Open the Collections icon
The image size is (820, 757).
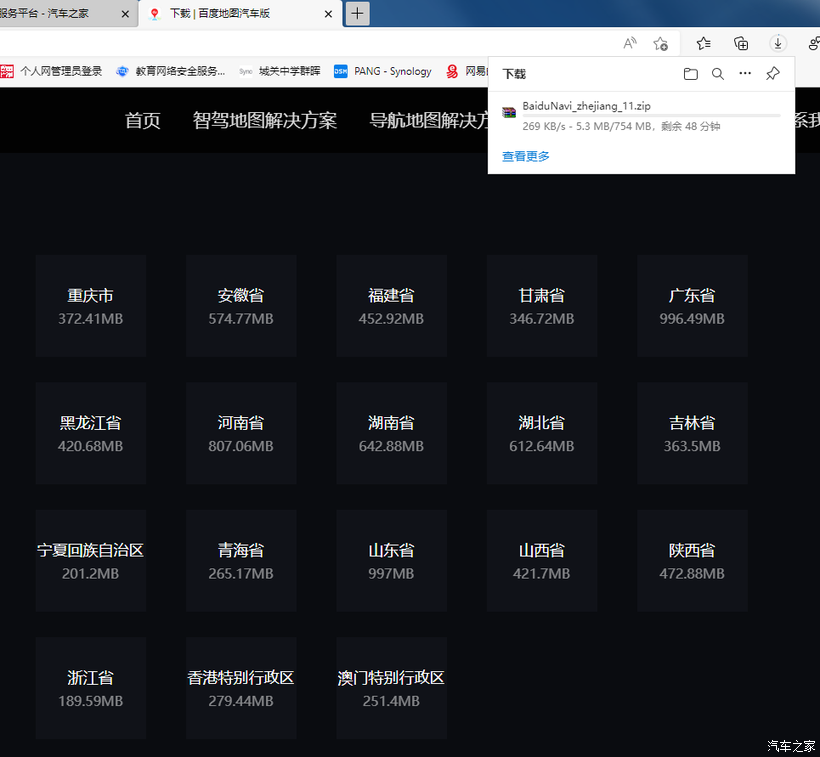pos(741,43)
